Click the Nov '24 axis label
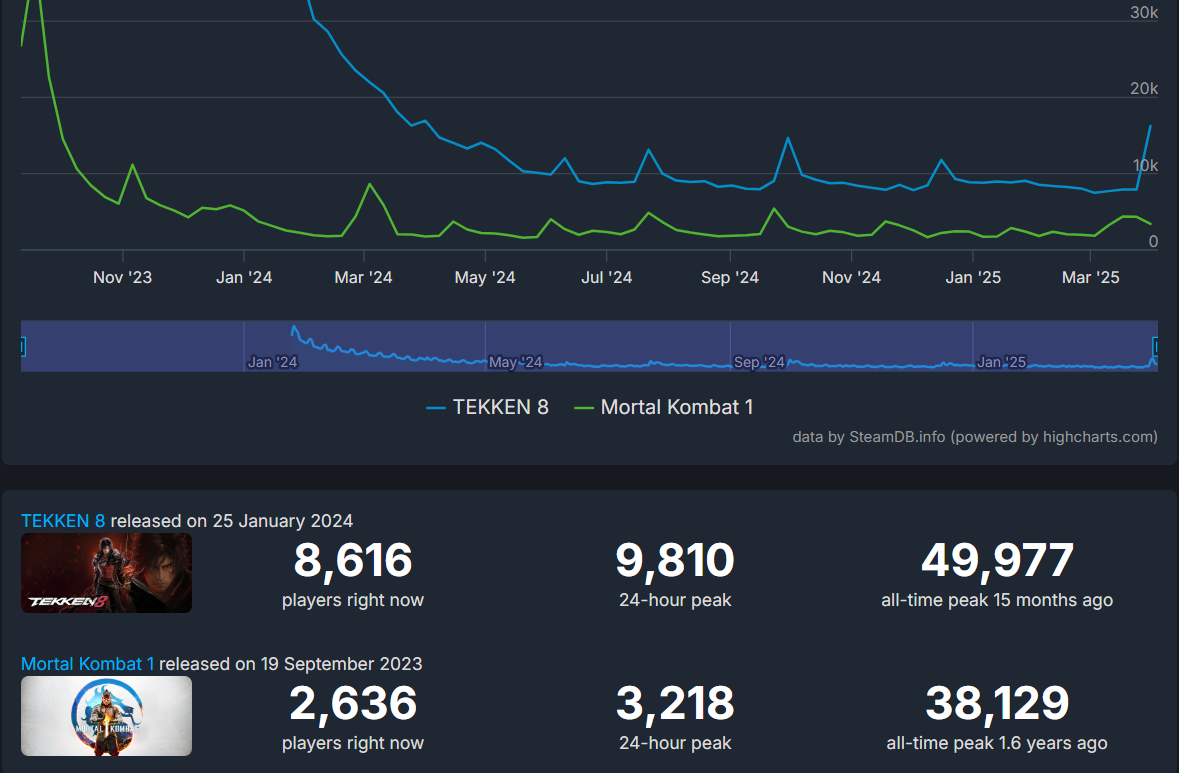Screen dimensions: 1179x773 851,277
